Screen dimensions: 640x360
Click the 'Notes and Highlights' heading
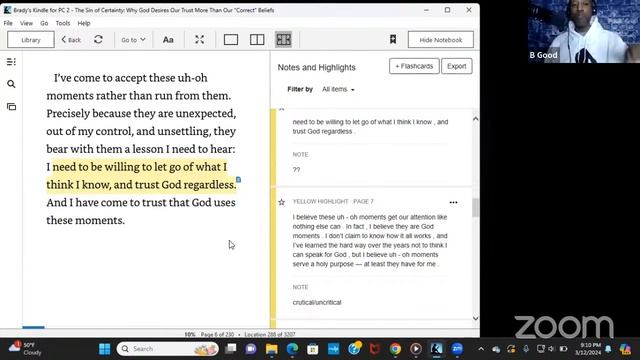pos(316,67)
